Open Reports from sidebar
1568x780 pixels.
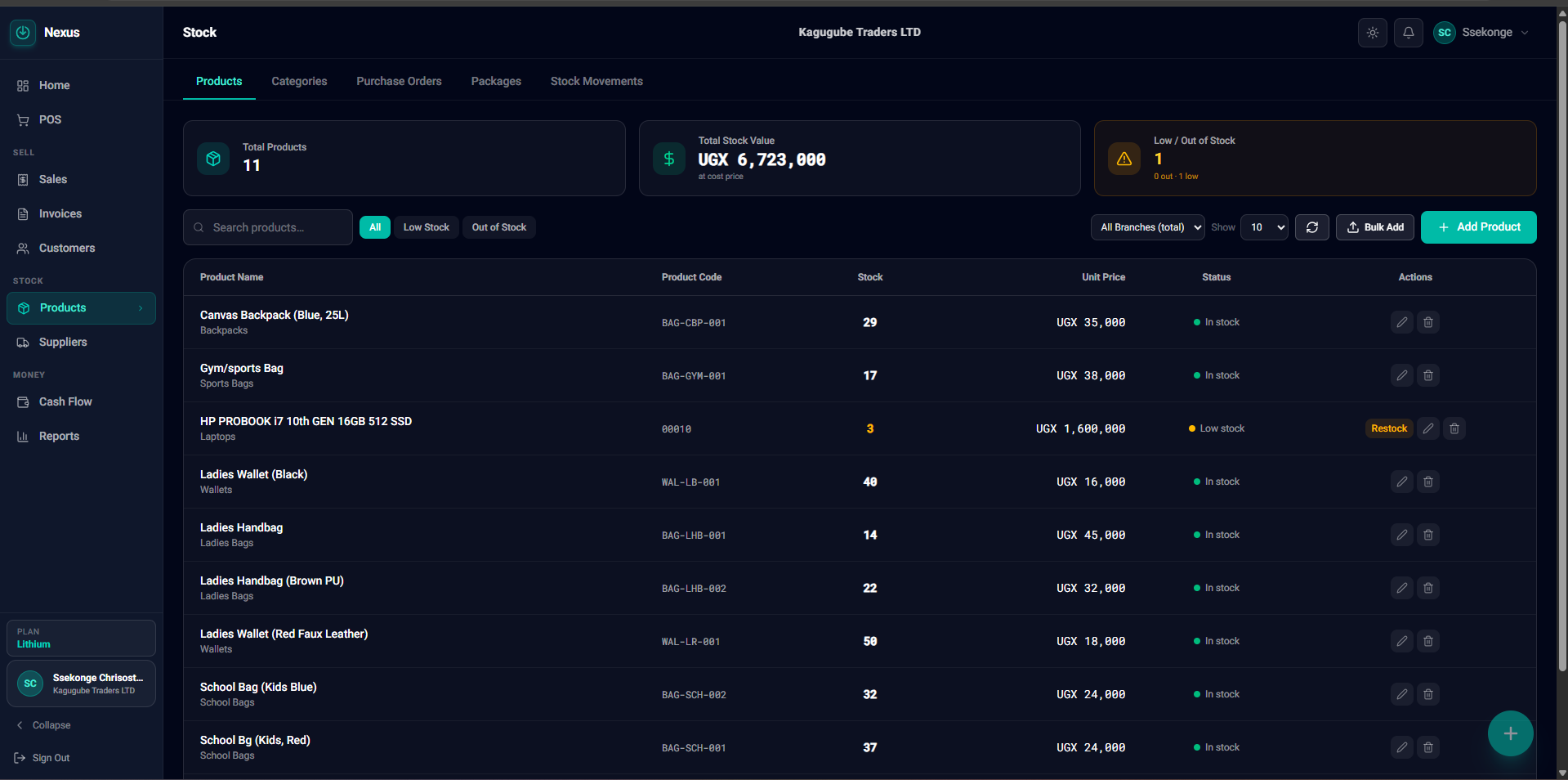tap(81, 436)
